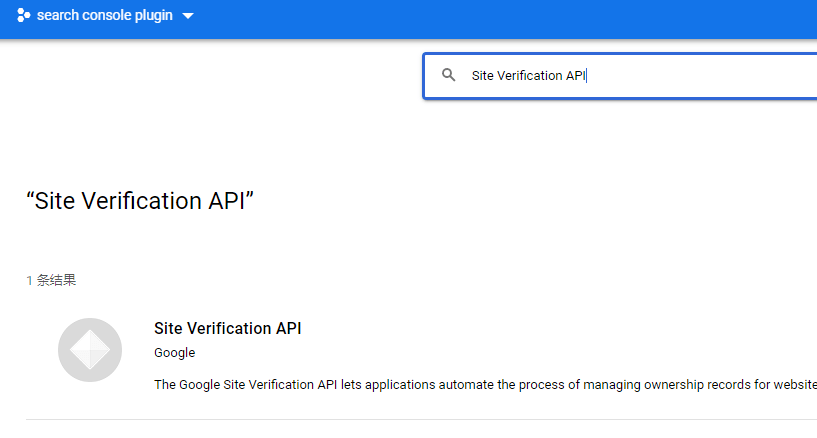This screenshot has width=817, height=438.
Task: Click the Site Verification API diamond logo
Action: pos(90,350)
